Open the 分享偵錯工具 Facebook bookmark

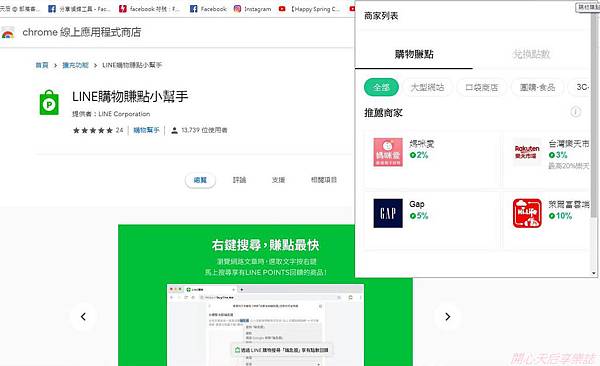(79, 8)
